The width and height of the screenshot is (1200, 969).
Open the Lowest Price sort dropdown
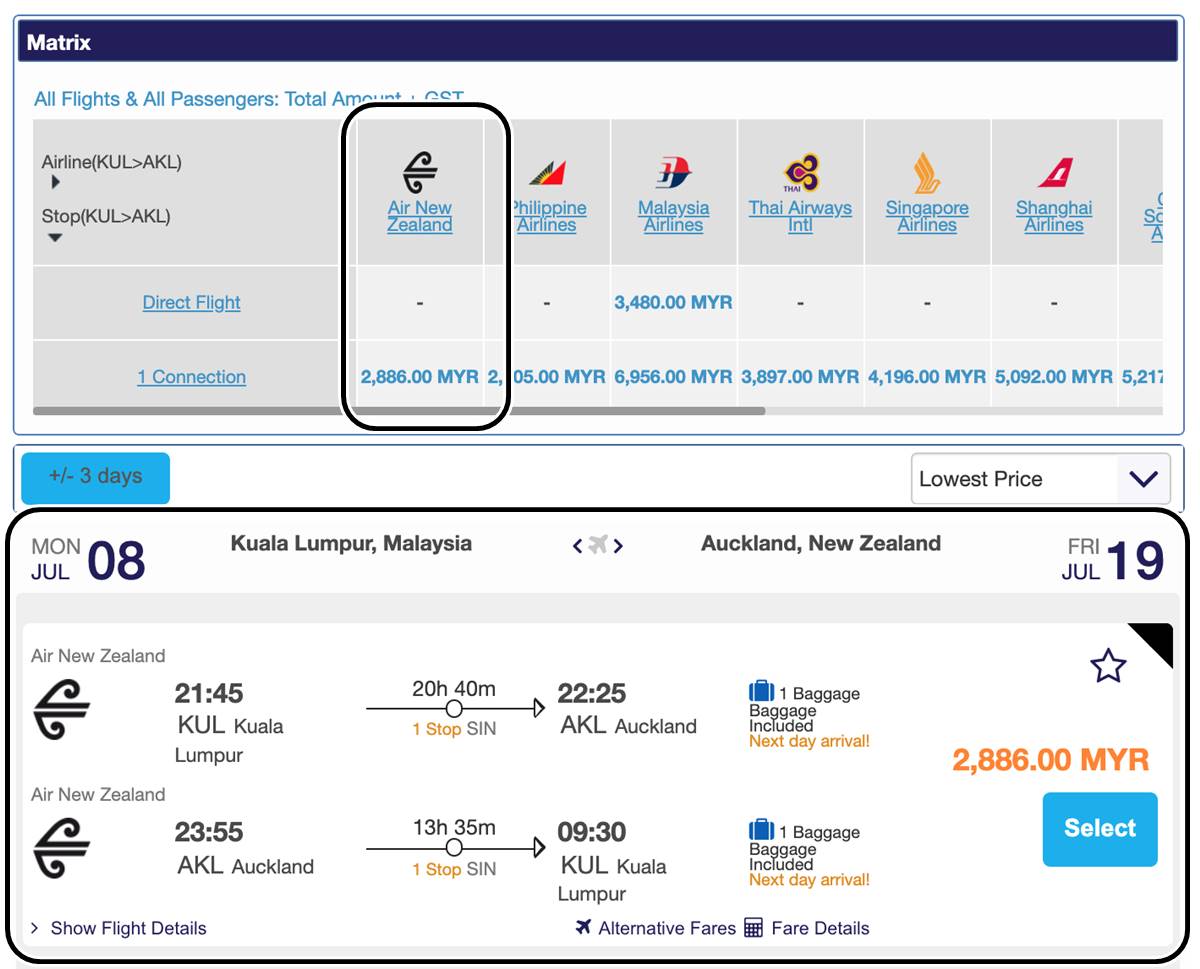(x=1040, y=479)
